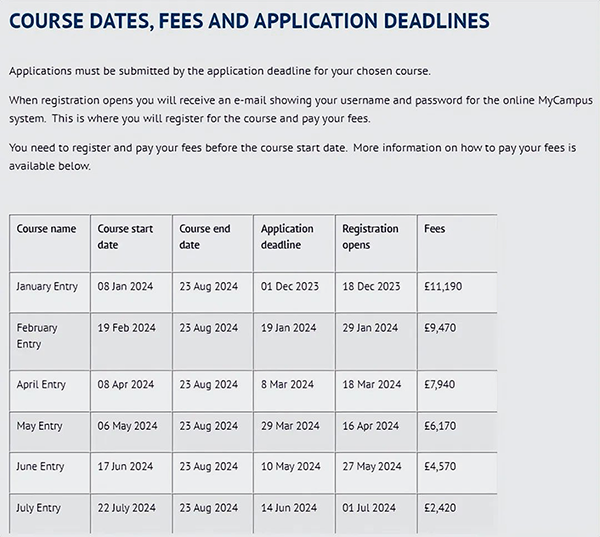Select the £2,420 July Entry fee cell
Viewport: 600px width, 537px height.
tap(441, 508)
